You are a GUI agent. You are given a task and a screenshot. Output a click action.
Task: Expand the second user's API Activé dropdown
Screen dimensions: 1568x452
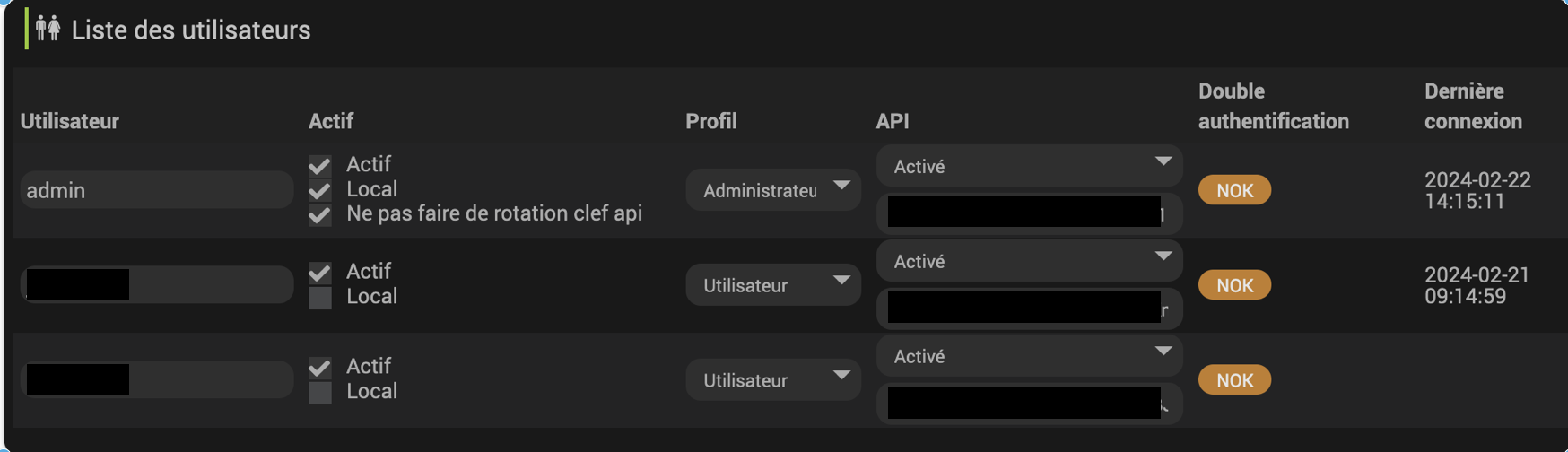pos(1029,261)
